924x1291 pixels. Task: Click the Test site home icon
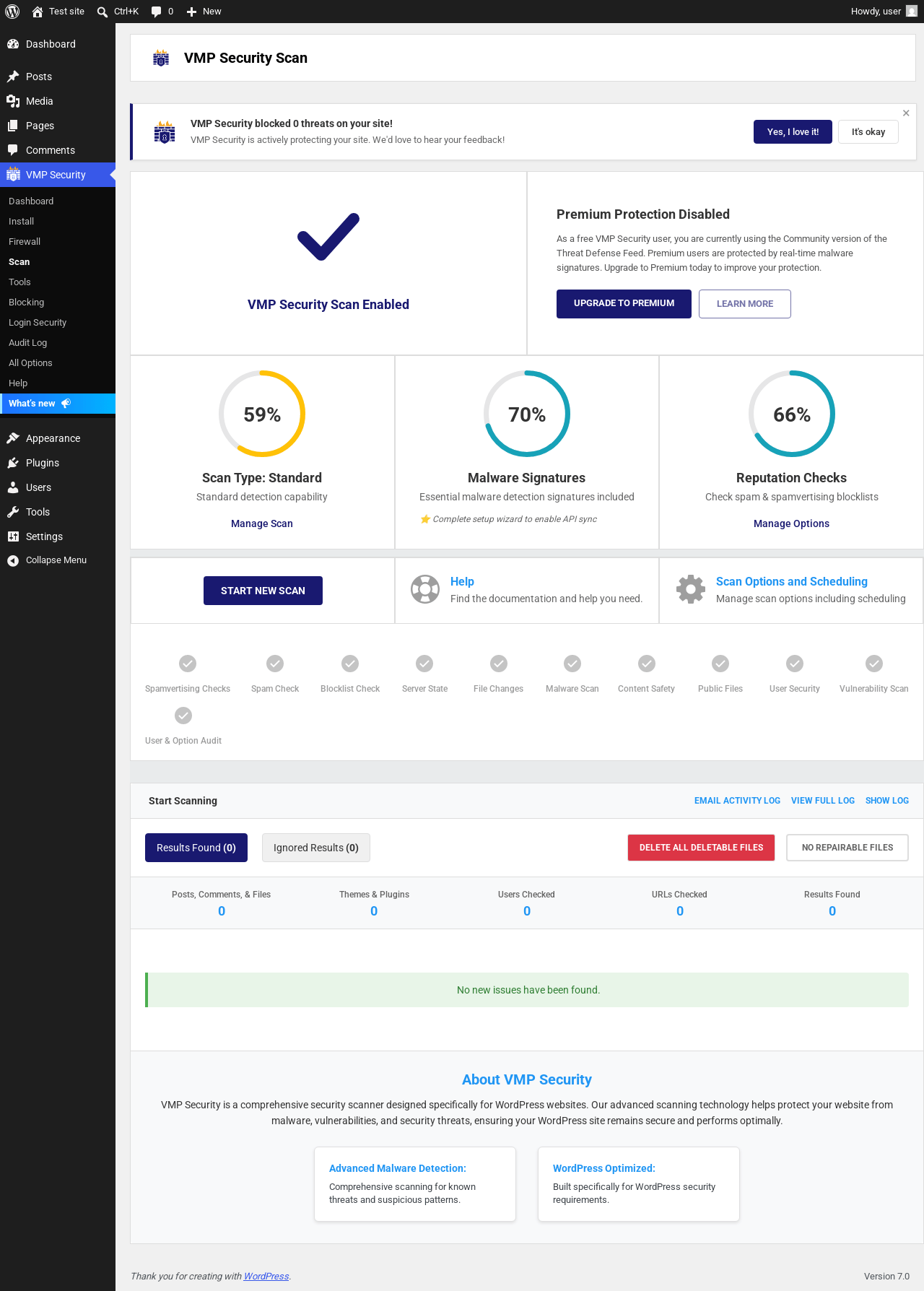(38, 12)
